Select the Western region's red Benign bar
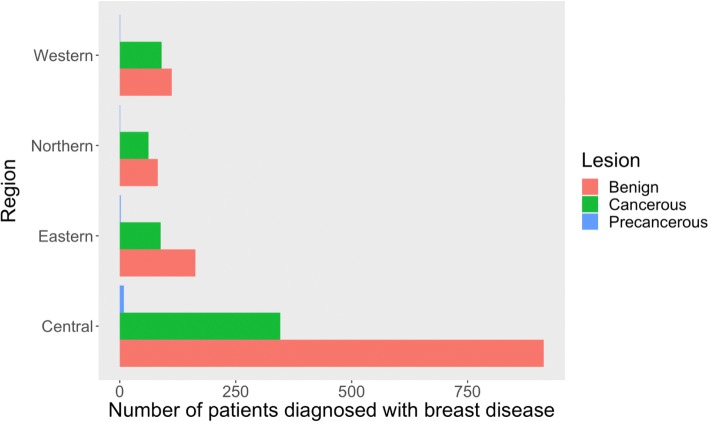This screenshot has height=422, width=709. (146, 82)
